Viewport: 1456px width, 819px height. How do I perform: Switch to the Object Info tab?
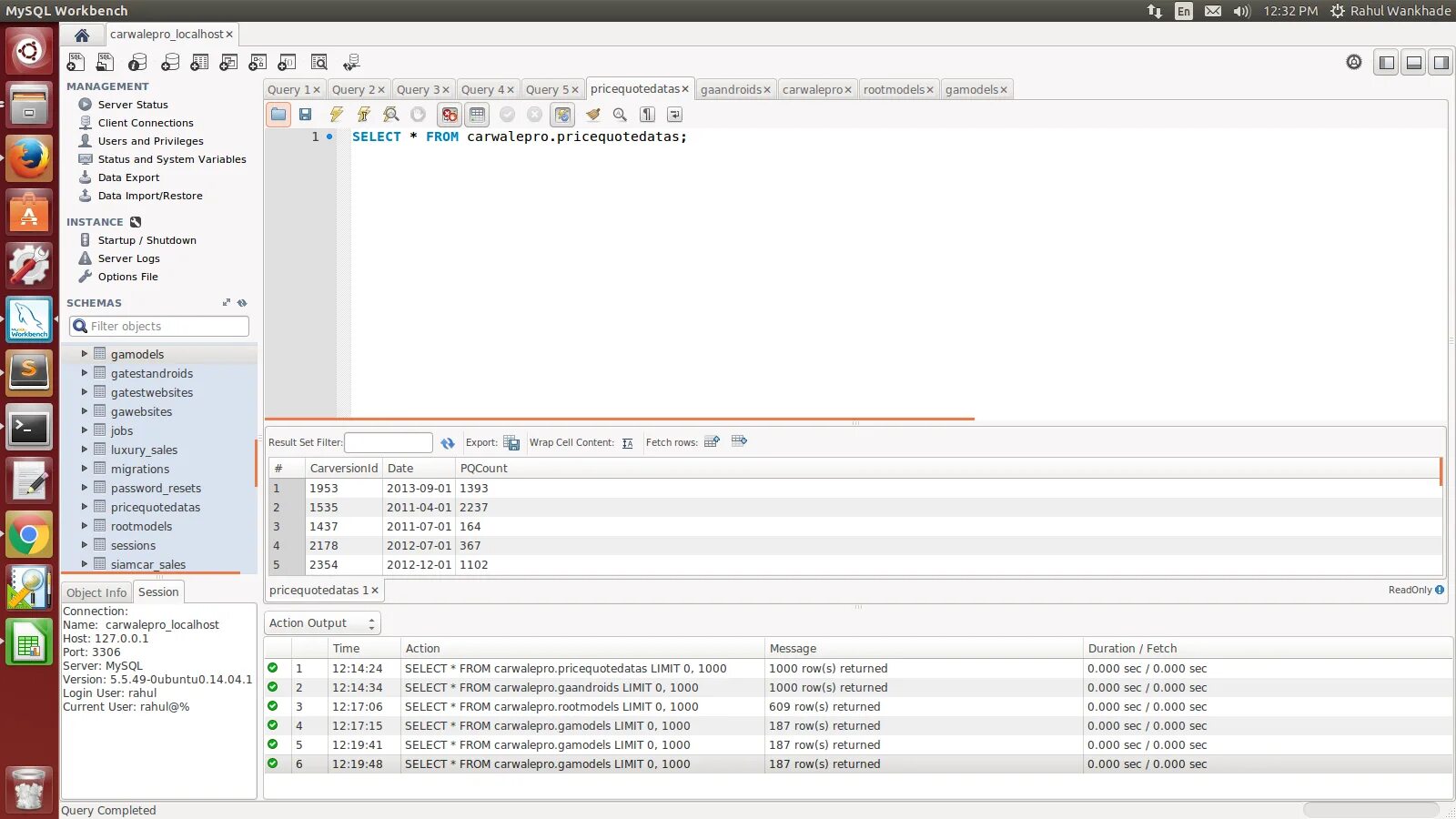point(96,592)
